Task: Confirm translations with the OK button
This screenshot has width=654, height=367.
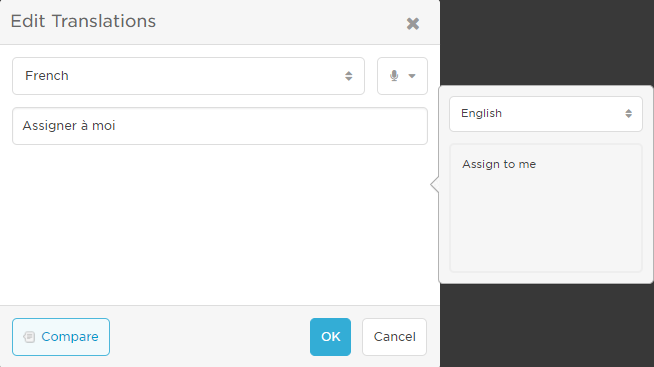Action: coord(330,337)
